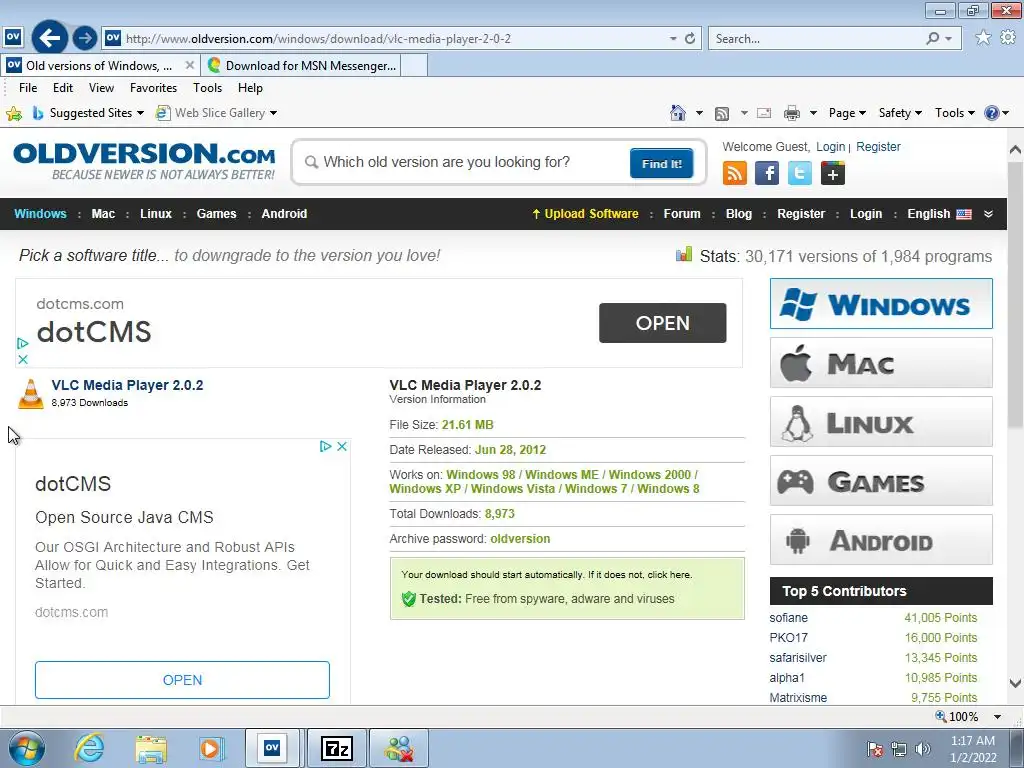1024x768 pixels.
Task: Open Windows Start button
Action: 27,748
